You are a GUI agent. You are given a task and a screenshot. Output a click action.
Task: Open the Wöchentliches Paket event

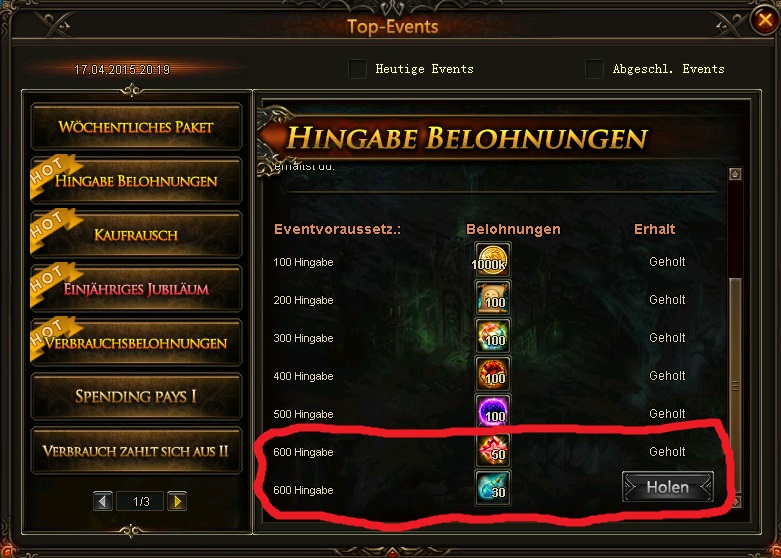pos(136,127)
